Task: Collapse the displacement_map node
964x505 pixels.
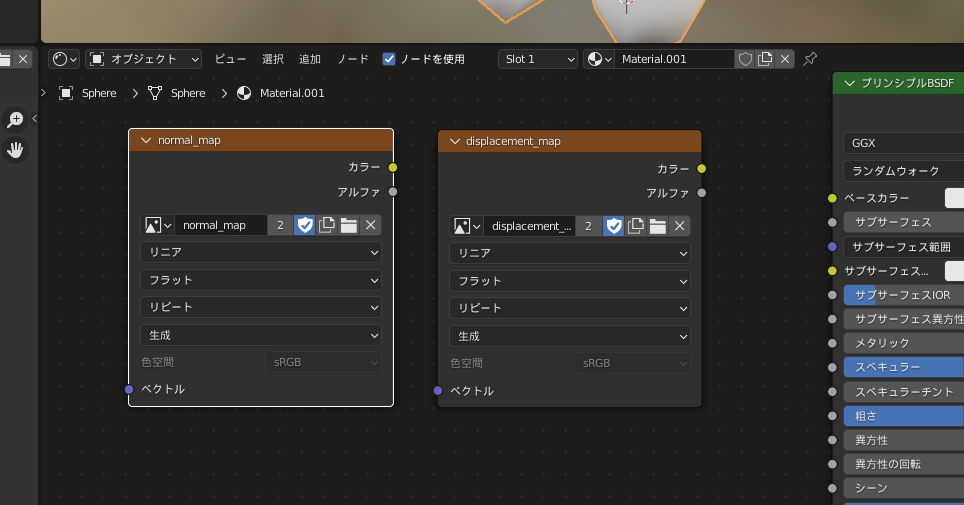Action: tap(455, 141)
